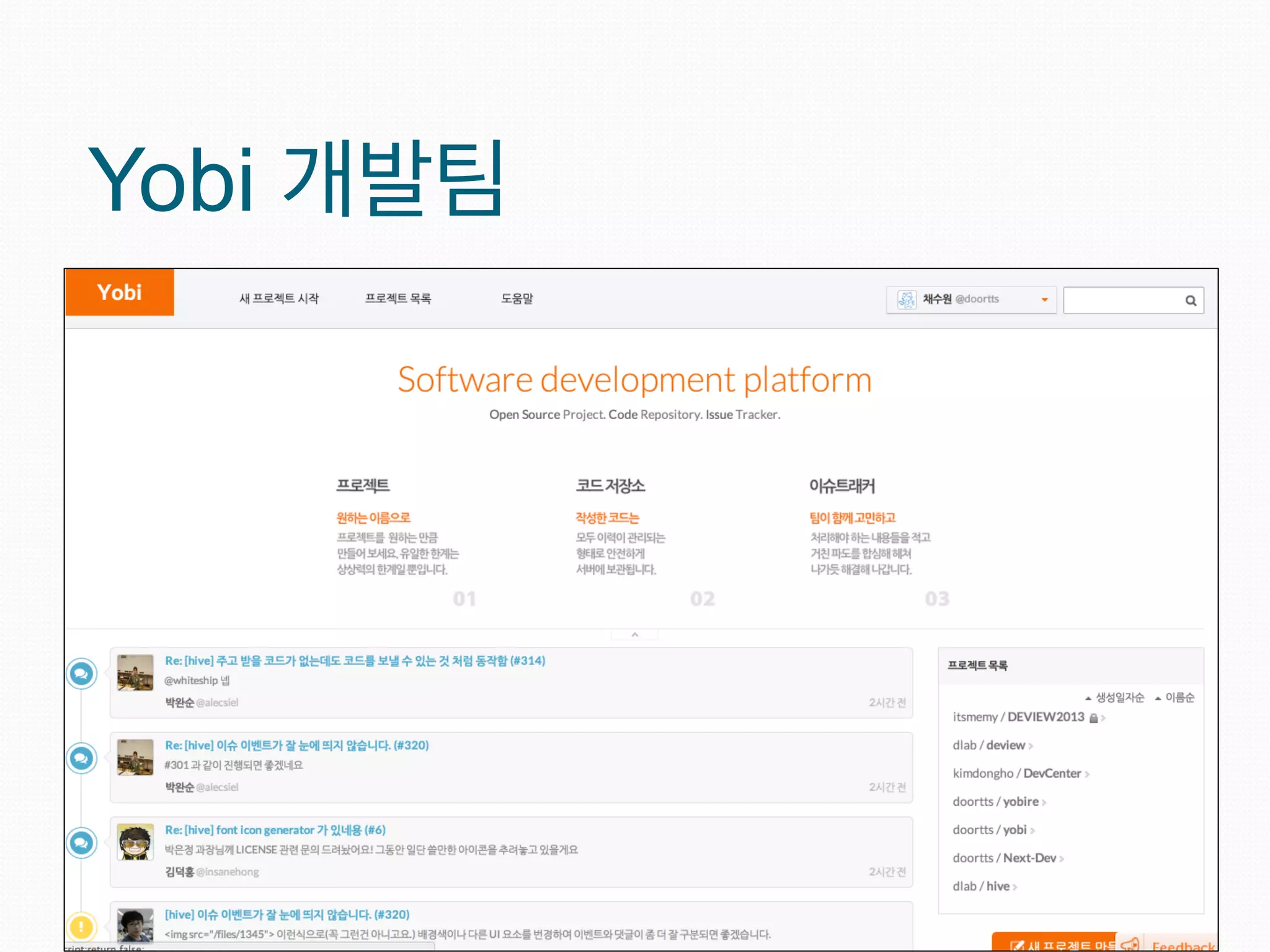
Task: Open the @doortts user dropdown
Action: coord(1044,300)
